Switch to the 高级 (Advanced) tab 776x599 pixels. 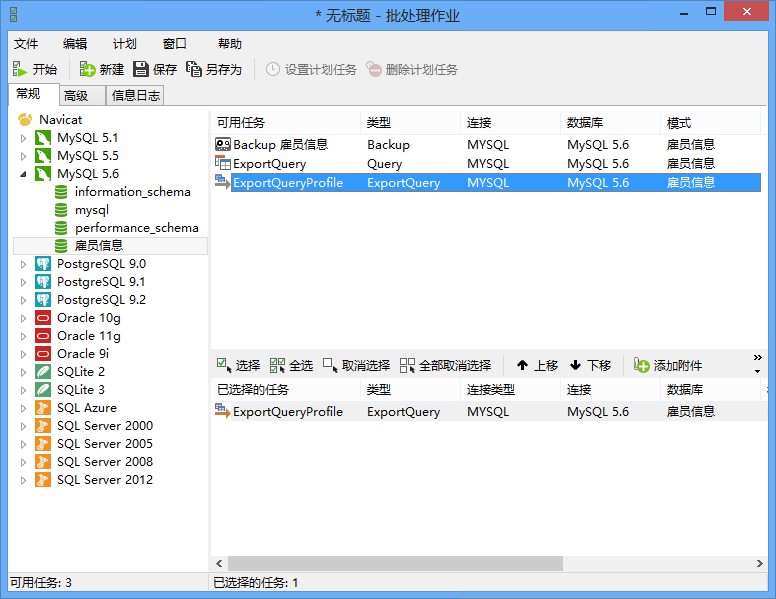pyautogui.click(x=82, y=96)
